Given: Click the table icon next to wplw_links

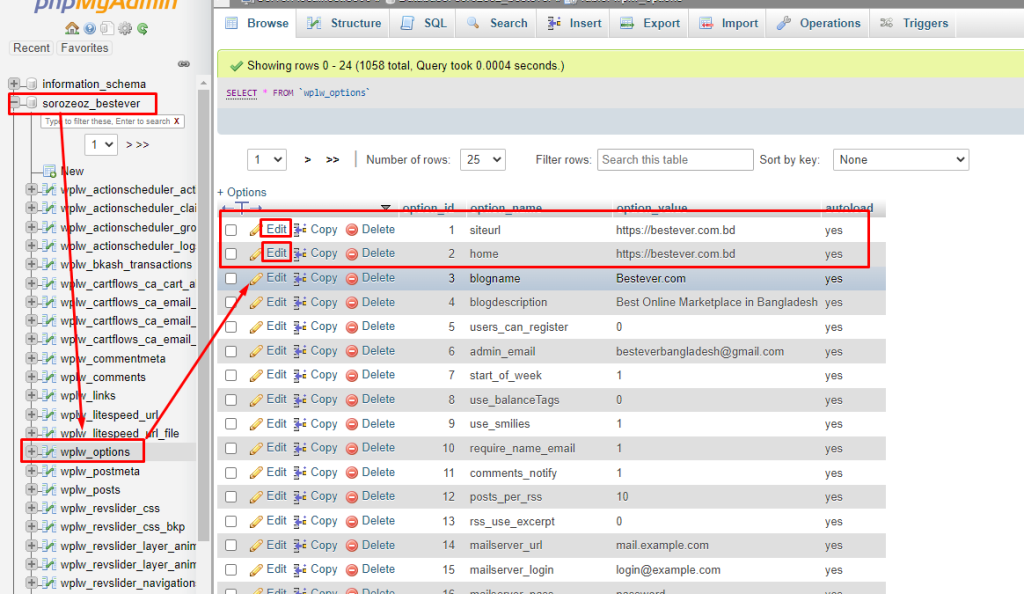Looking at the screenshot, I should (x=49, y=396).
